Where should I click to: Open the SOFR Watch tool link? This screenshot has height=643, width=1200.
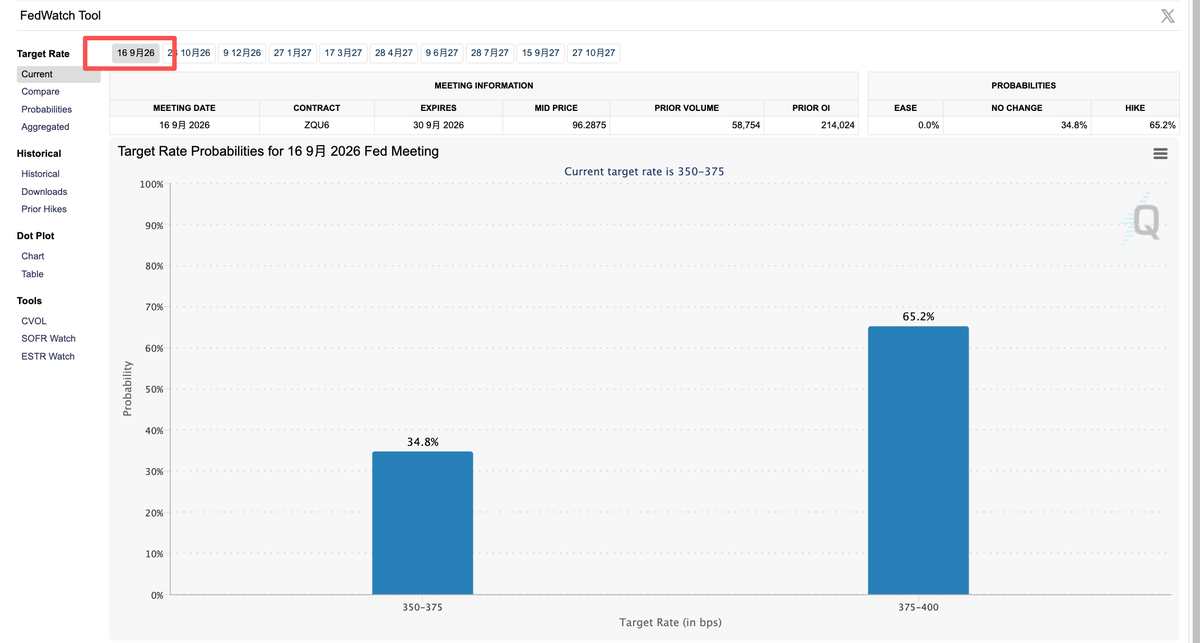tap(48, 339)
